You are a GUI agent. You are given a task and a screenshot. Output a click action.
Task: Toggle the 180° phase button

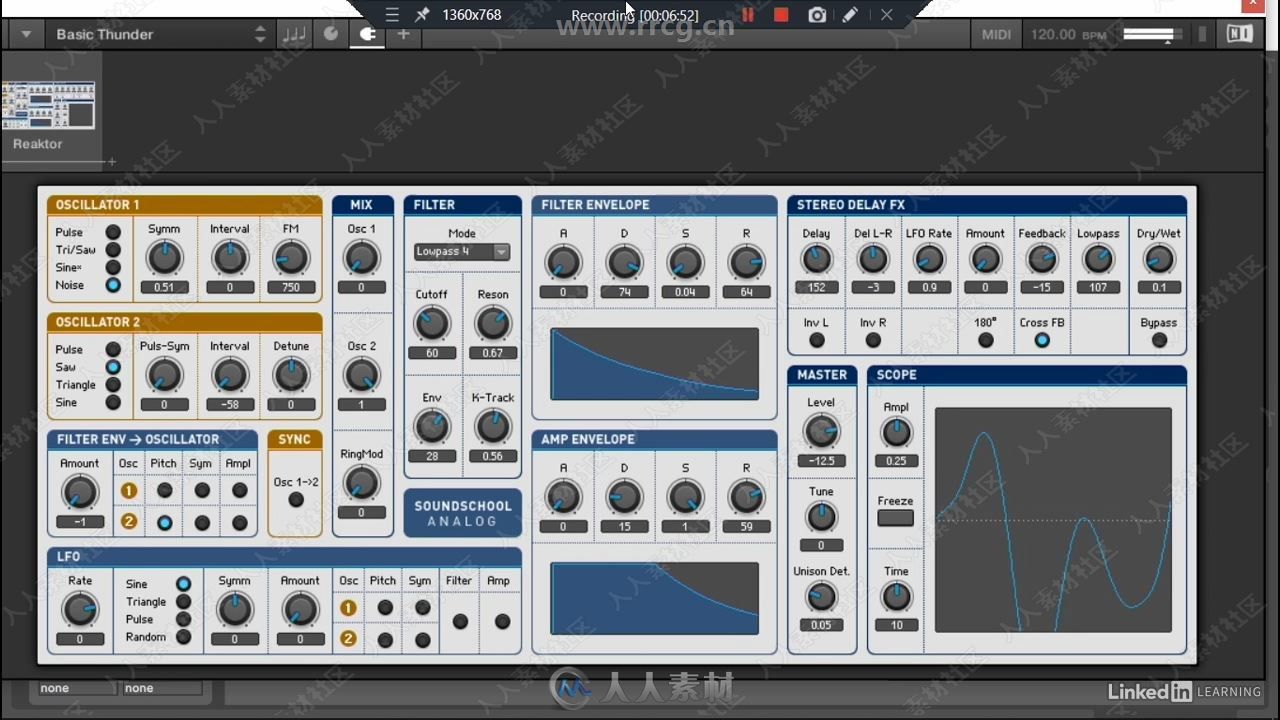[986, 340]
